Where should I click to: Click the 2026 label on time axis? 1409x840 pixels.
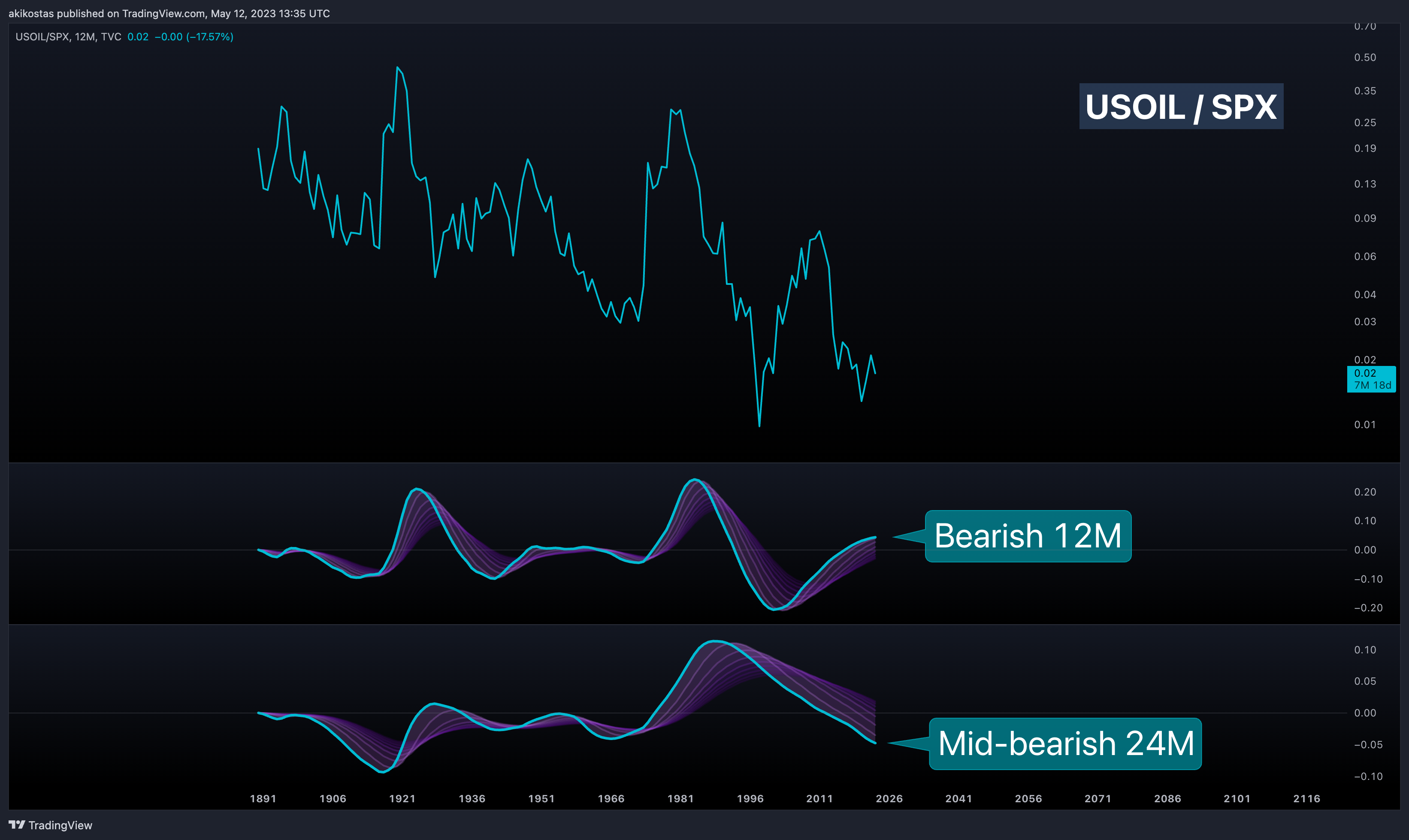(889, 799)
